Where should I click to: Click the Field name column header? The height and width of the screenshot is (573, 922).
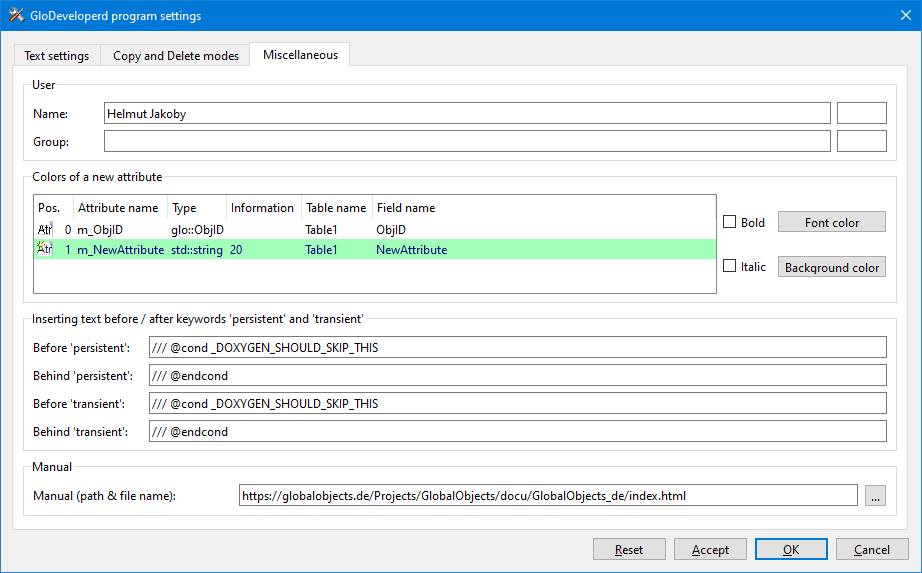pos(406,208)
